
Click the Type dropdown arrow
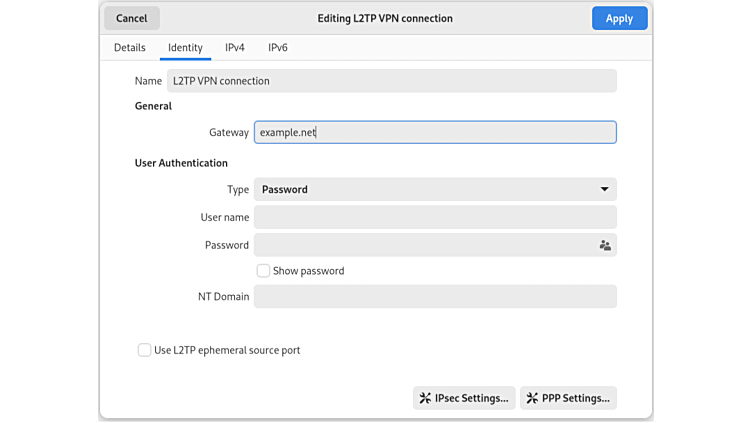tap(604, 189)
